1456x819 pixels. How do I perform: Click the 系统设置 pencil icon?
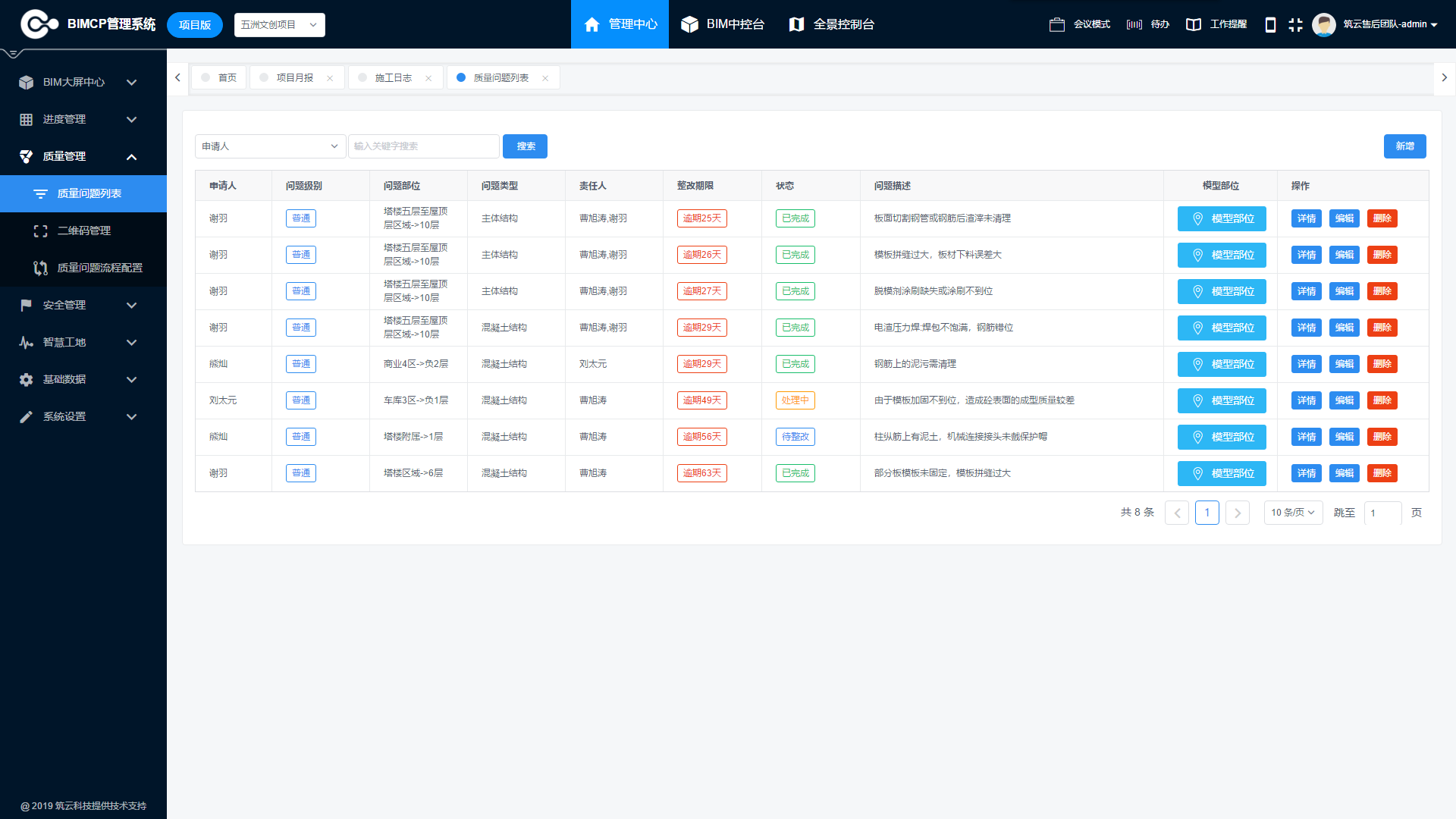point(27,416)
